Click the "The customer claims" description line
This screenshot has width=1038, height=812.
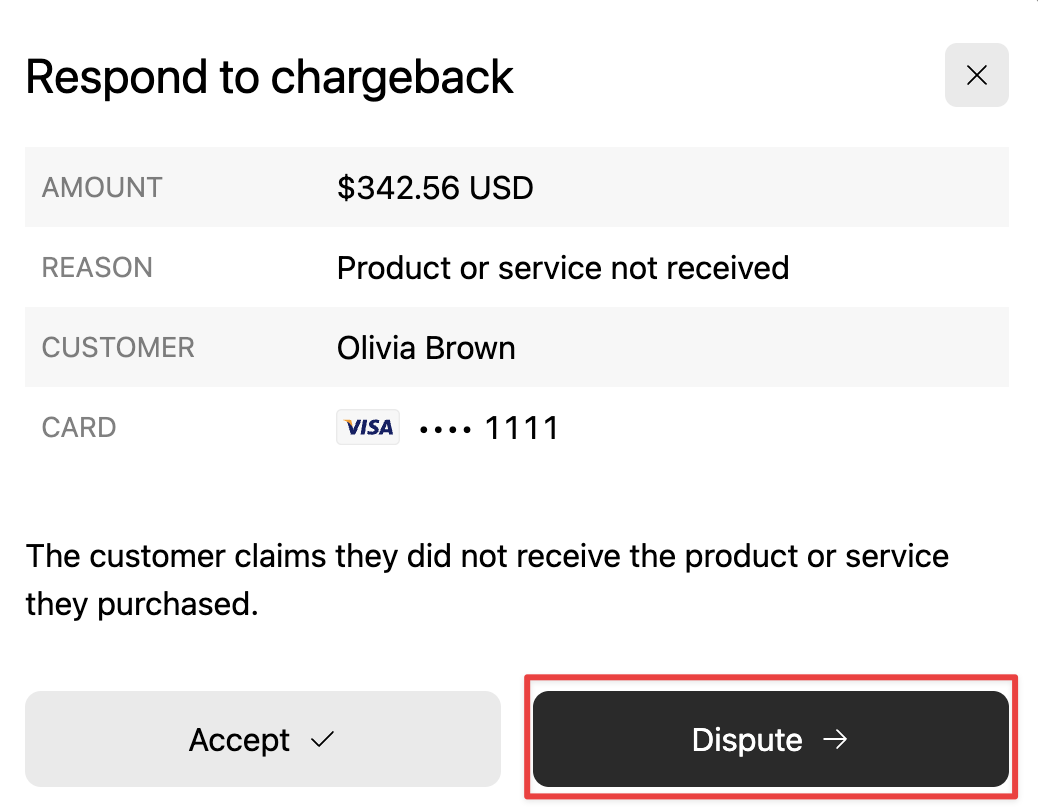486,556
